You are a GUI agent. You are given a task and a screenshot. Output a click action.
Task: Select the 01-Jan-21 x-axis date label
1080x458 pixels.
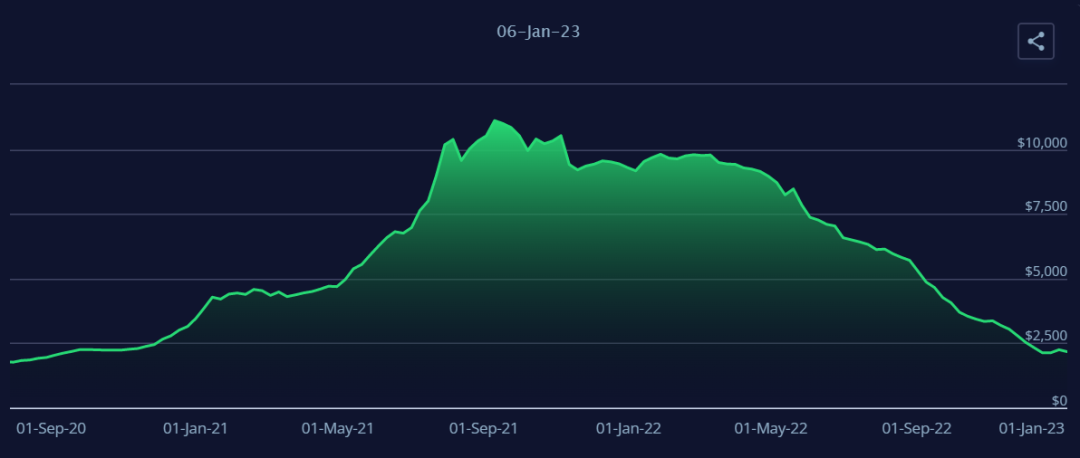(196, 428)
